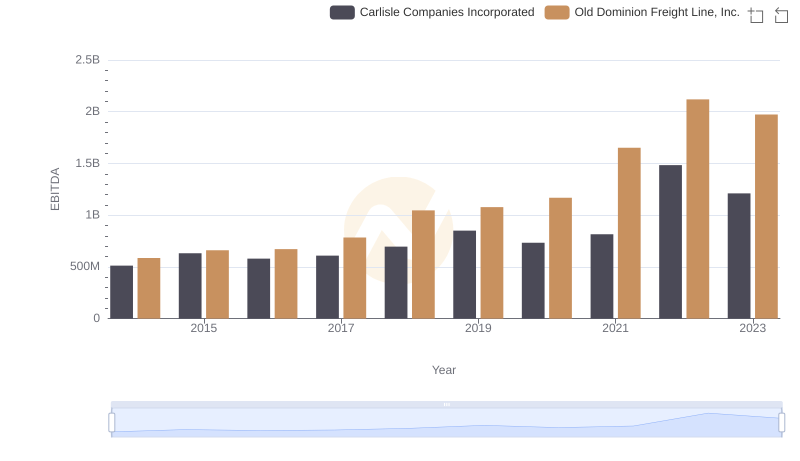Click the data zoom slider top grip

click(x=447, y=404)
